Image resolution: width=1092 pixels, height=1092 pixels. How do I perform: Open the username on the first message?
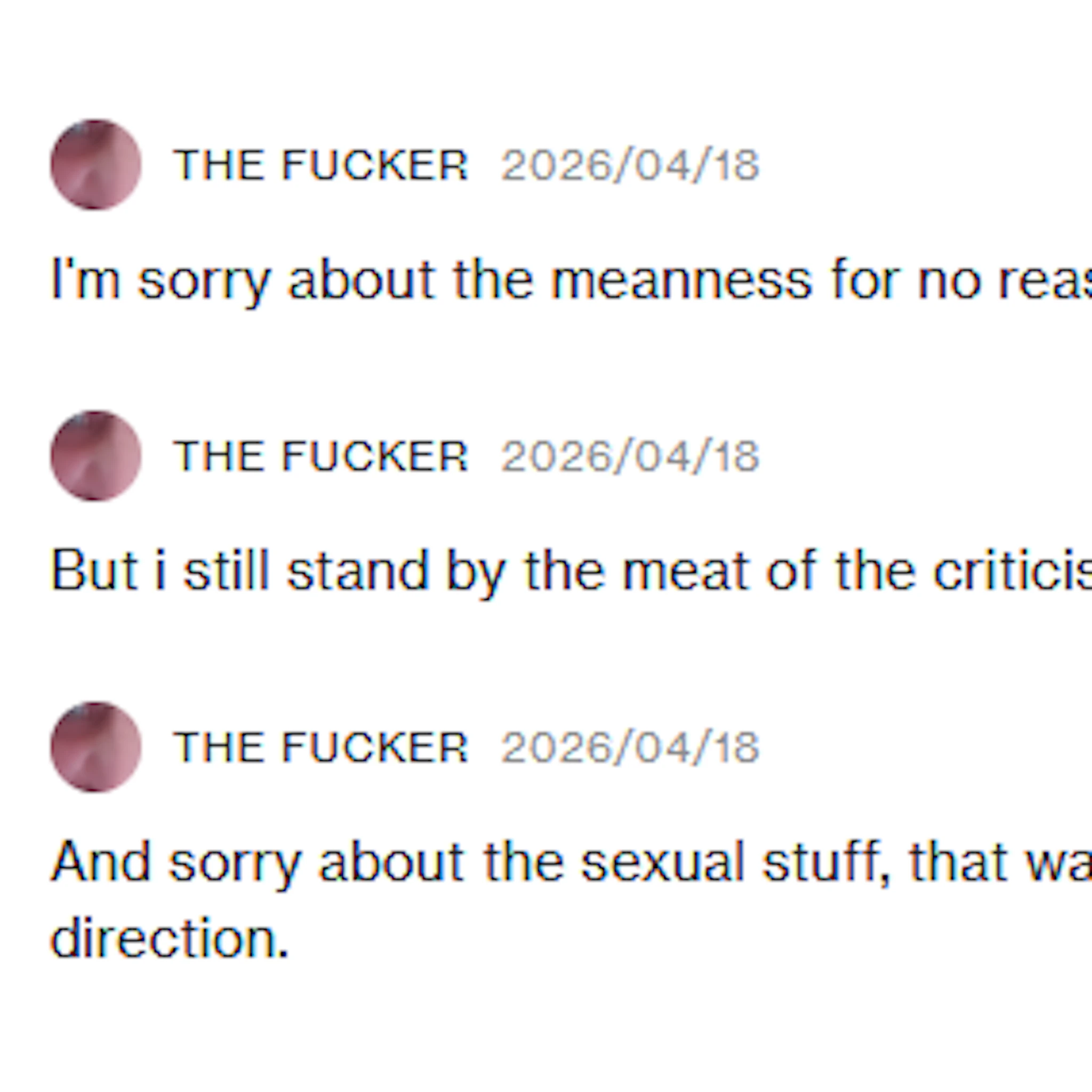pos(320,165)
